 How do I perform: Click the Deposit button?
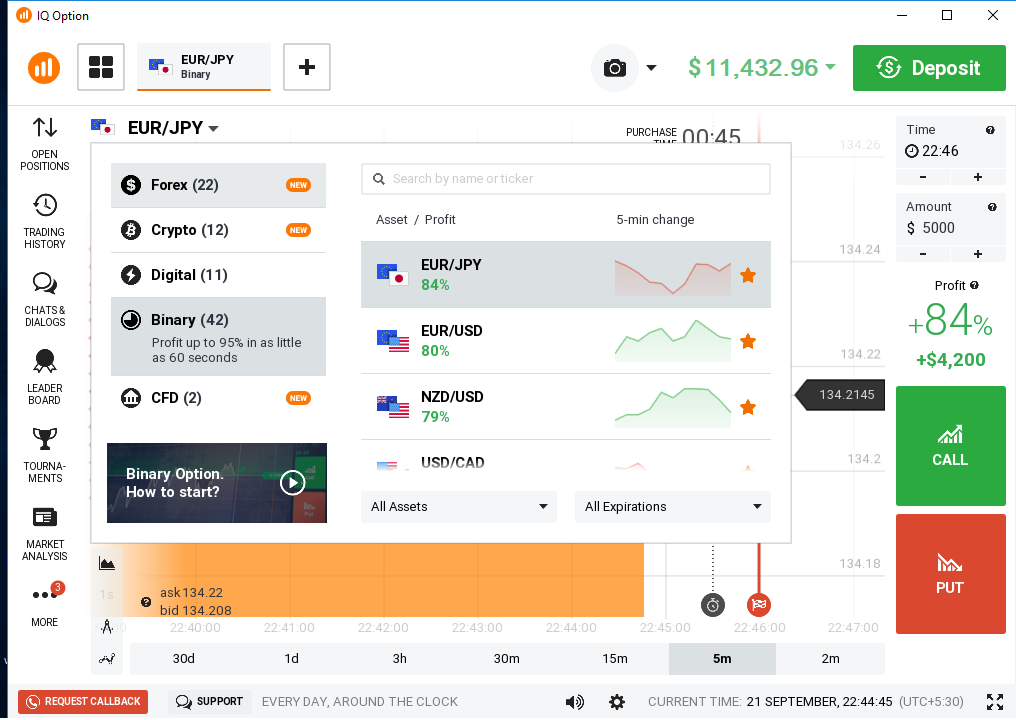coord(928,68)
